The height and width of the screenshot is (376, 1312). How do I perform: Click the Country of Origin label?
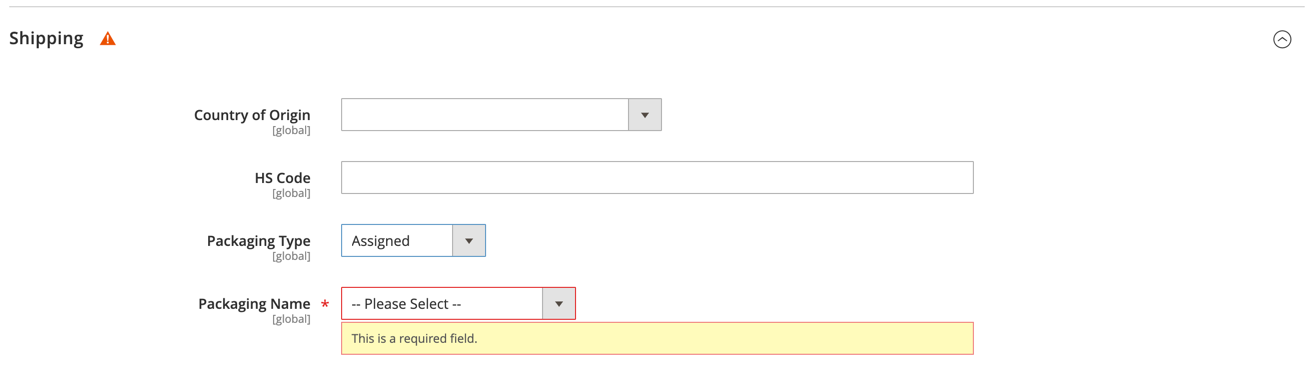click(x=252, y=115)
